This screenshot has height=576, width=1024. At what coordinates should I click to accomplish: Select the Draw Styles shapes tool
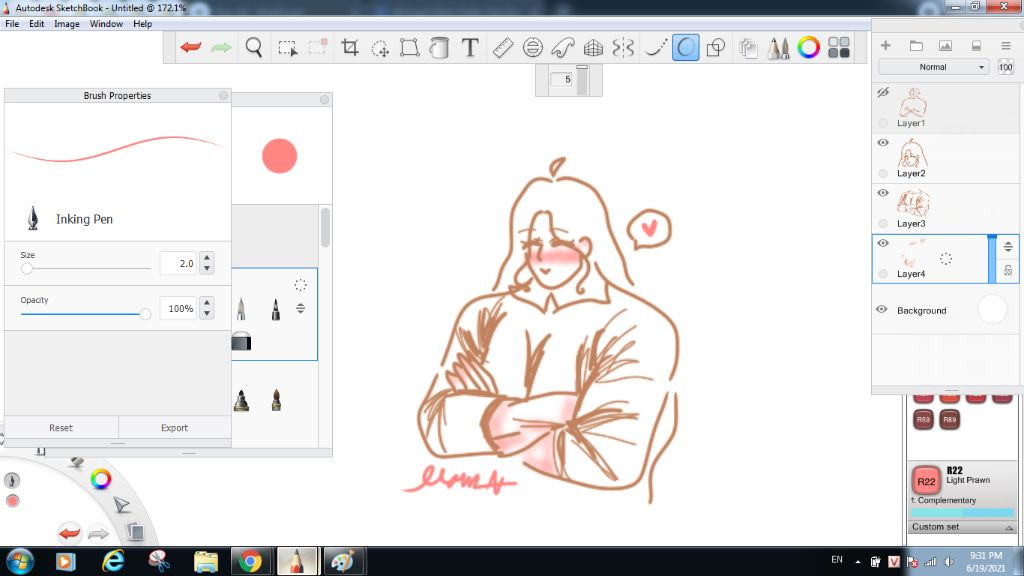tap(716, 47)
